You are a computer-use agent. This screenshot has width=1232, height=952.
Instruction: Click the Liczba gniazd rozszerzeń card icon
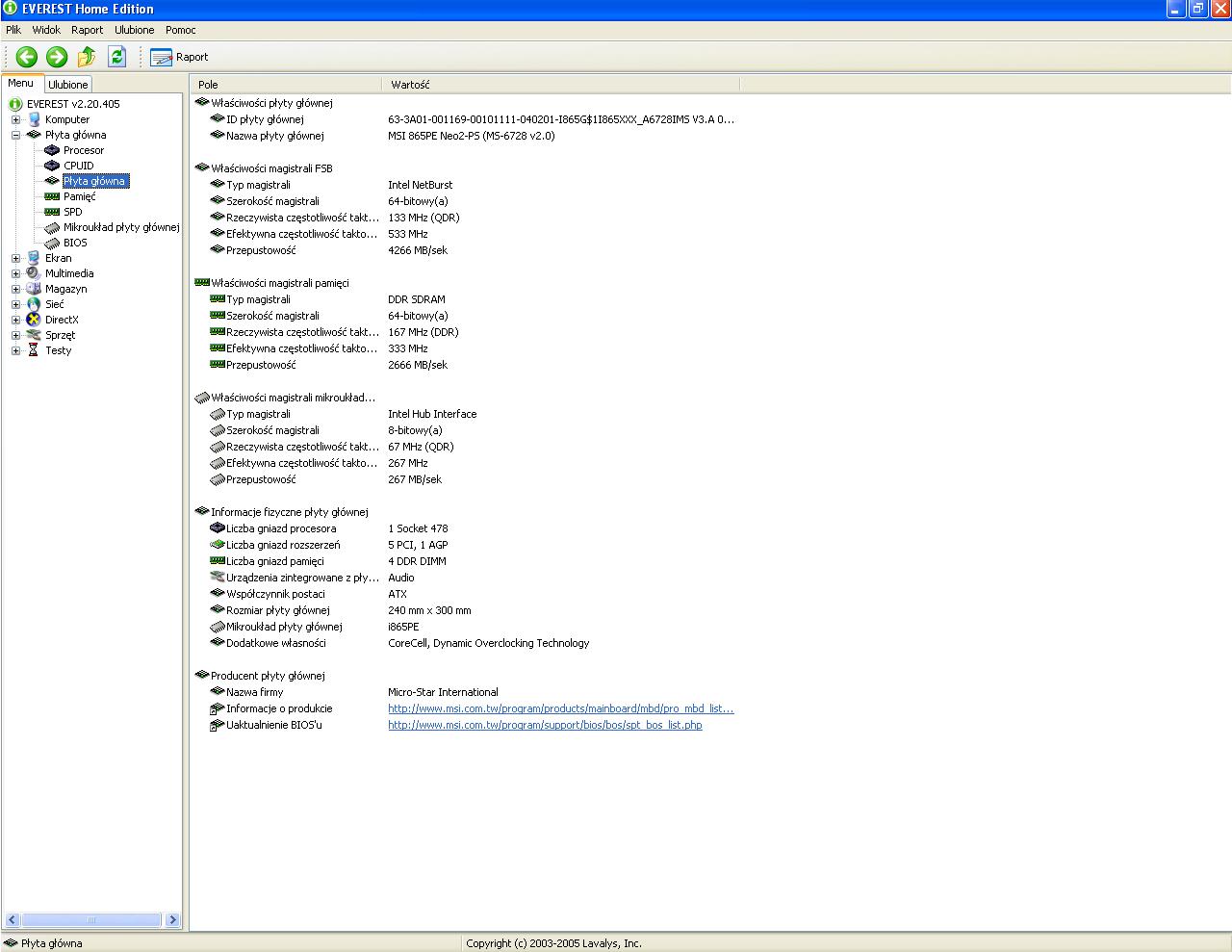[x=217, y=545]
